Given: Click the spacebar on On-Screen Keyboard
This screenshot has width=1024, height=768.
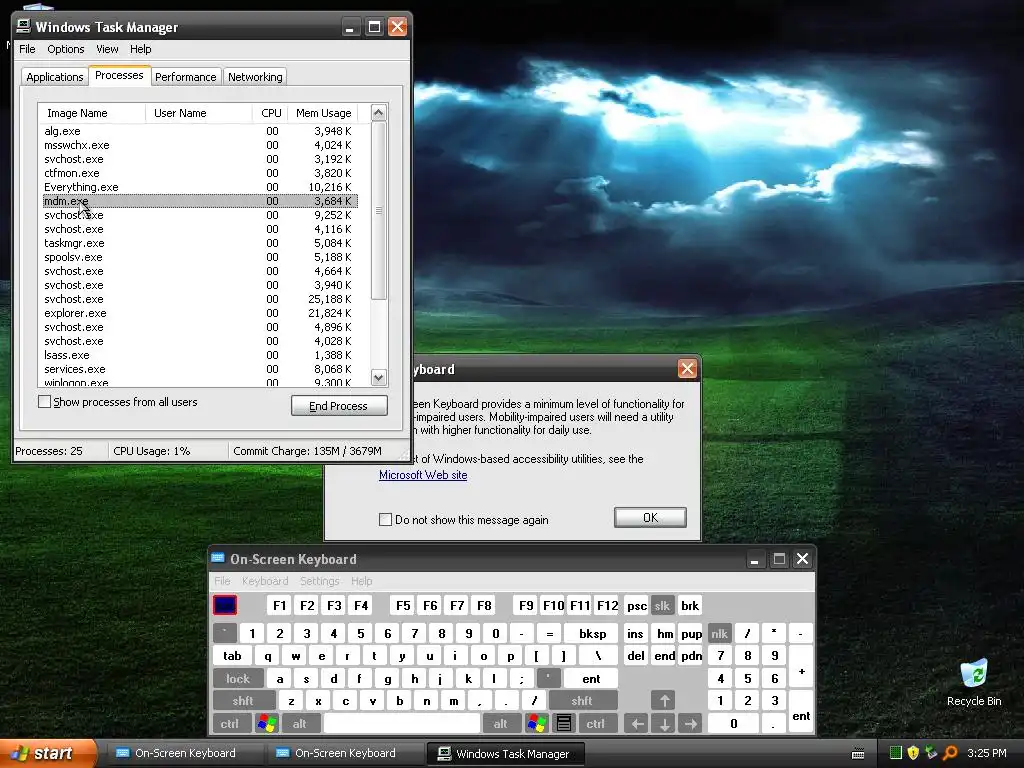Looking at the screenshot, I should (402, 723).
